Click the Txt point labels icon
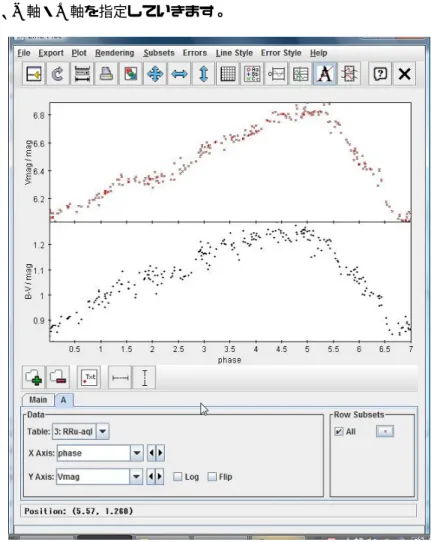The width and height of the screenshot is (431, 542). (89, 377)
